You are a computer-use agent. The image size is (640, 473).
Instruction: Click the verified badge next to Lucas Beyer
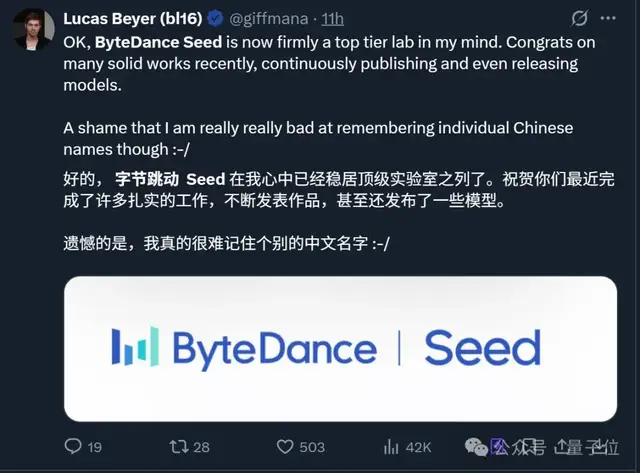(214, 19)
